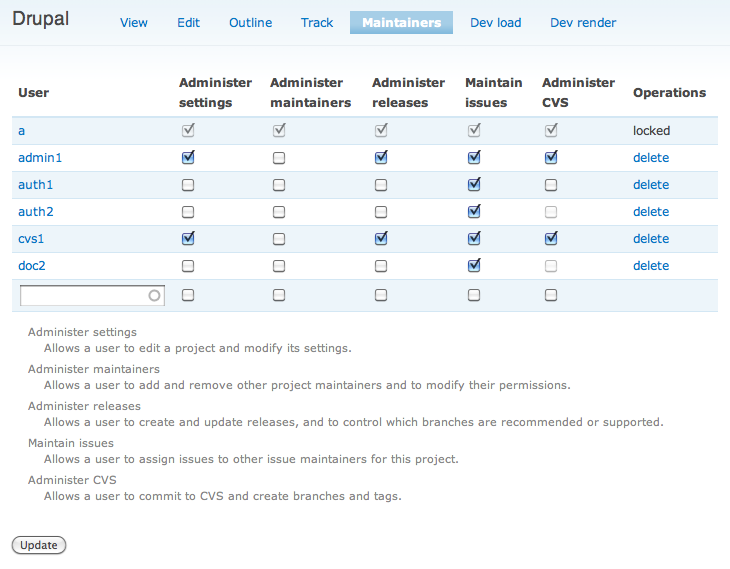Open cvs1 user link
The image size is (730, 569).
(31, 239)
